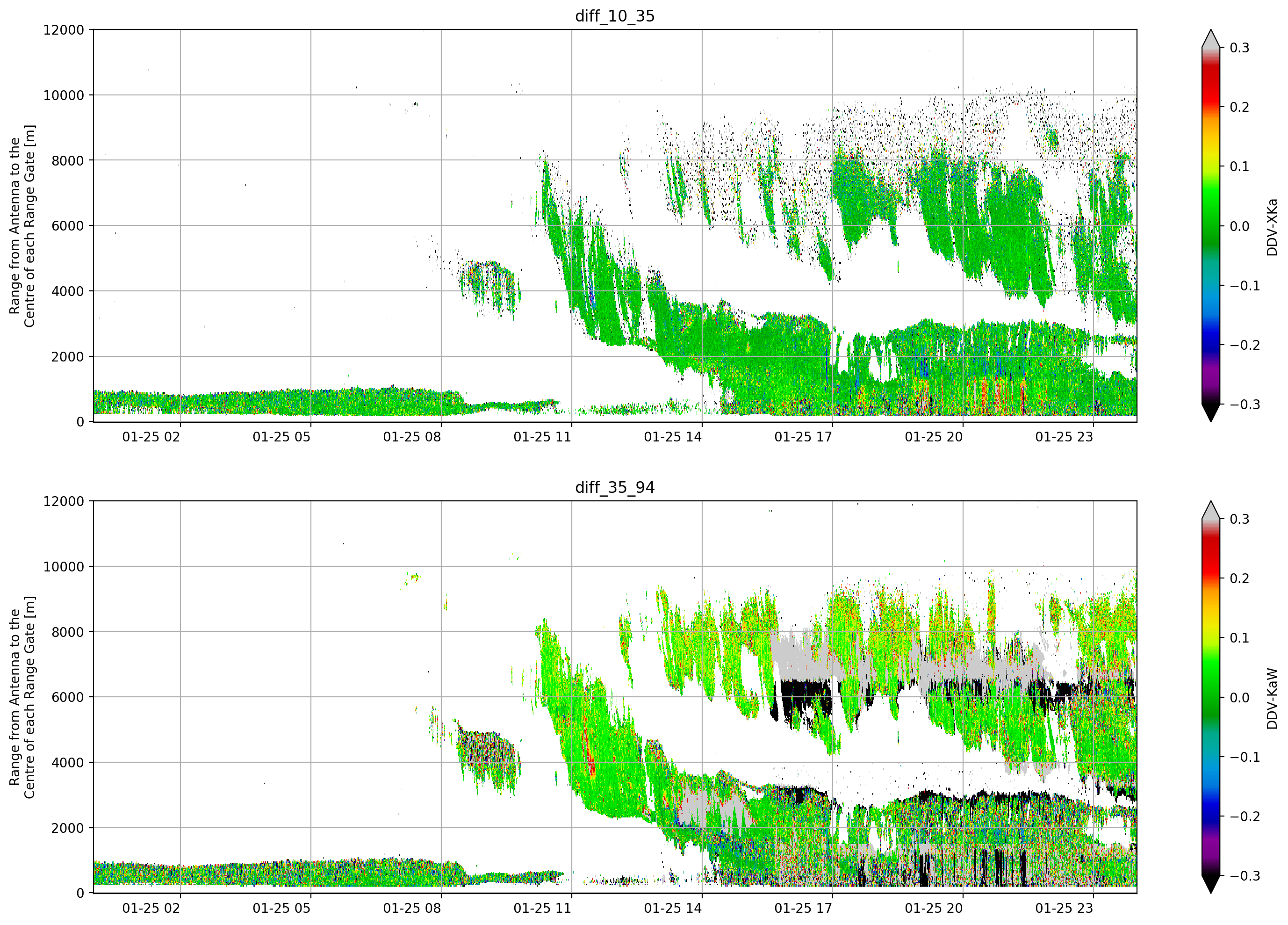Click the 4000 y-tick in diff_35_94

(x=68, y=763)
